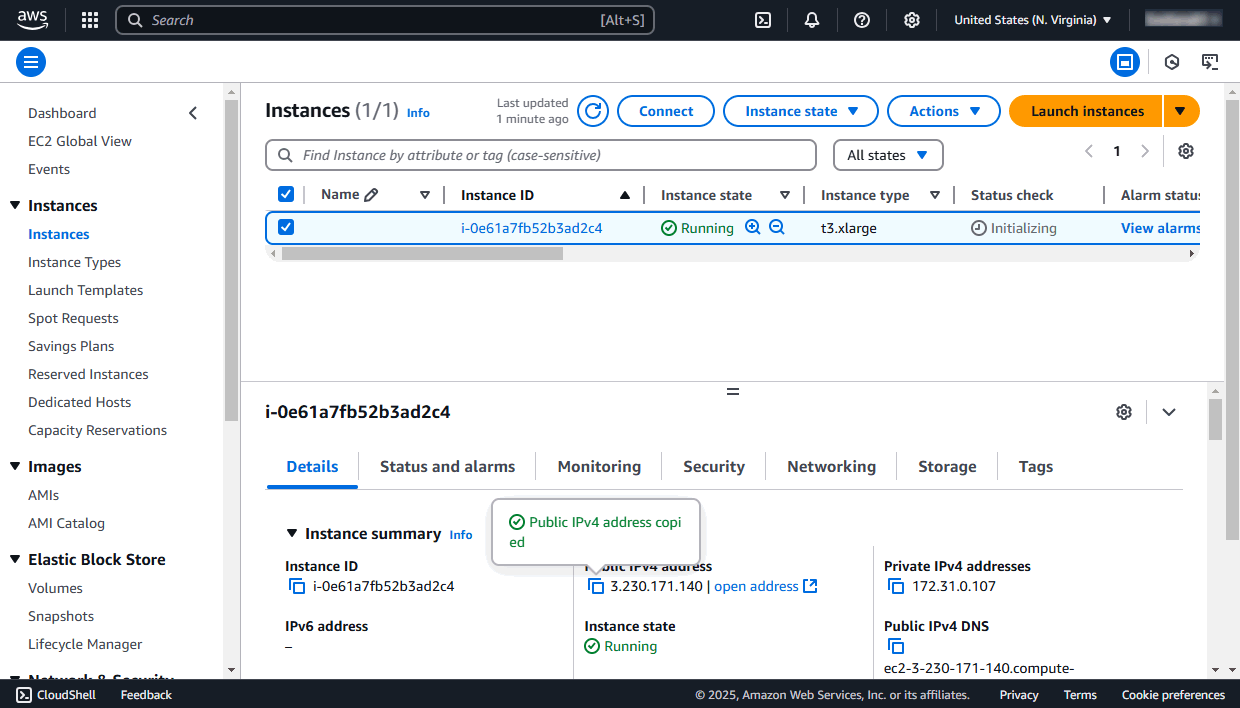The width and height of the screenshot is (1240, 708).
Task: Open CloudShell from the bottom bar
Action: coord(55,694)
